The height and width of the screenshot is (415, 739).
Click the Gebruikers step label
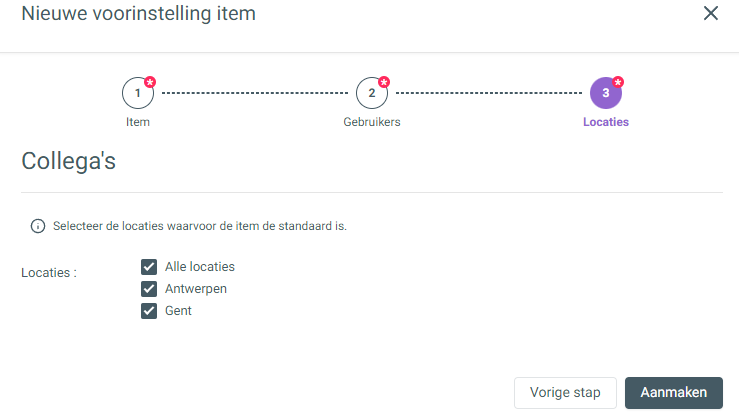[x=372, y=122]
